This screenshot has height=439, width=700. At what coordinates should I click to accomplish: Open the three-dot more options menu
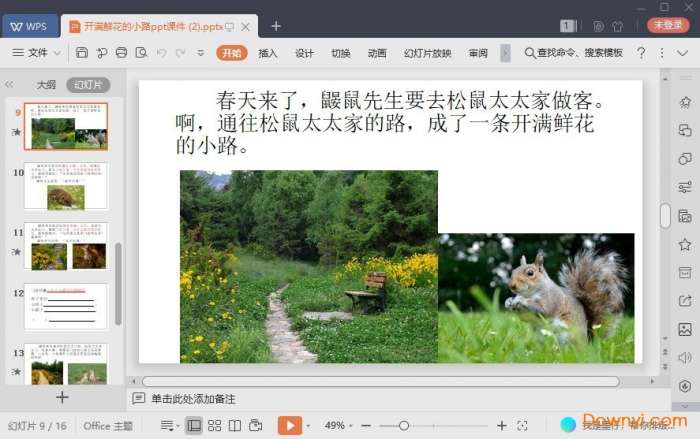click(662, 53)
